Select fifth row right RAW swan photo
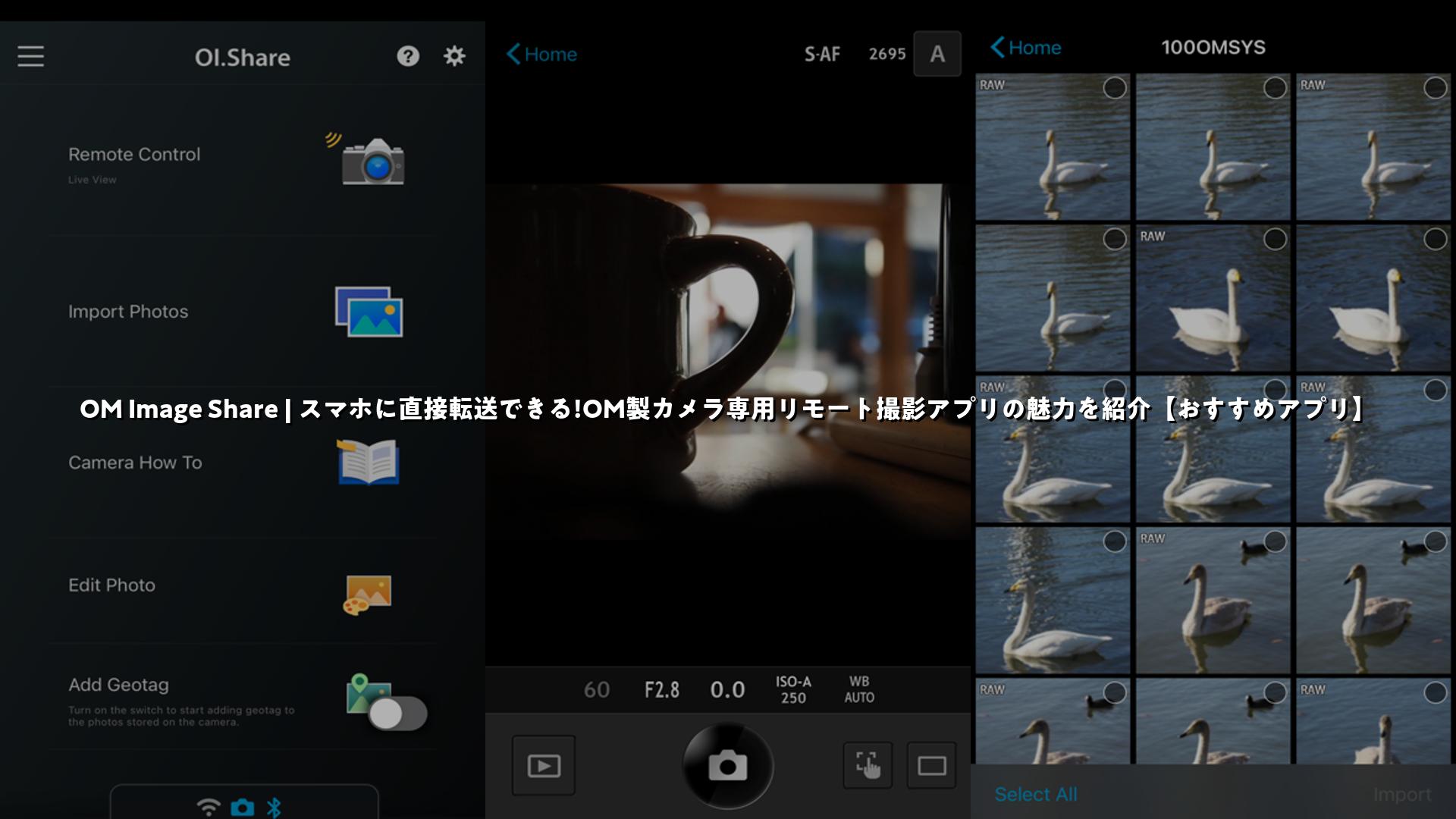 1436,692
